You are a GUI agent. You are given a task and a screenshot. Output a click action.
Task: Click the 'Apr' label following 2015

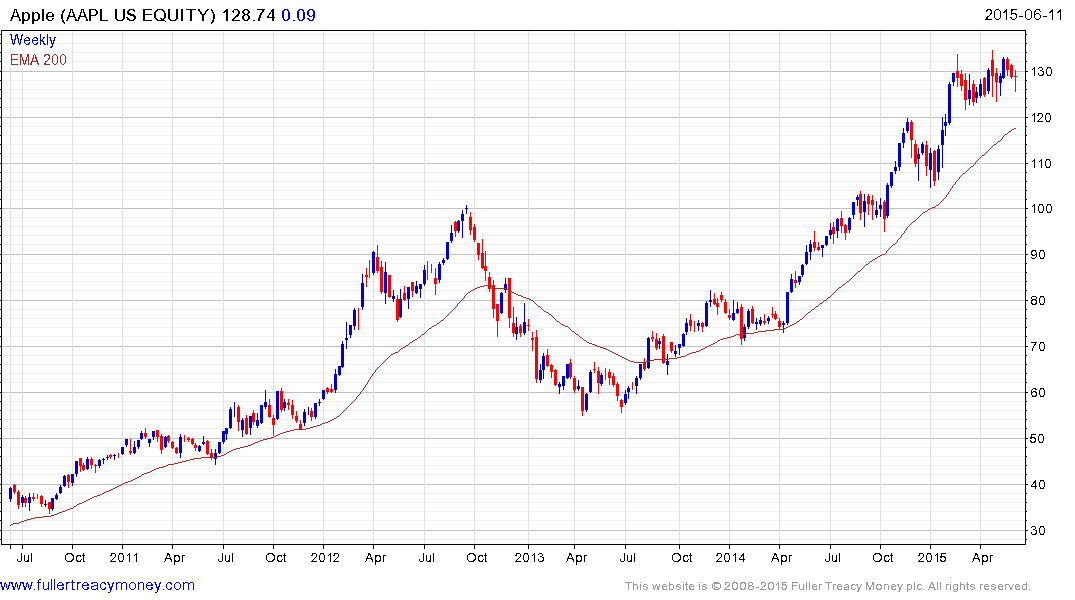click(982, 558)
